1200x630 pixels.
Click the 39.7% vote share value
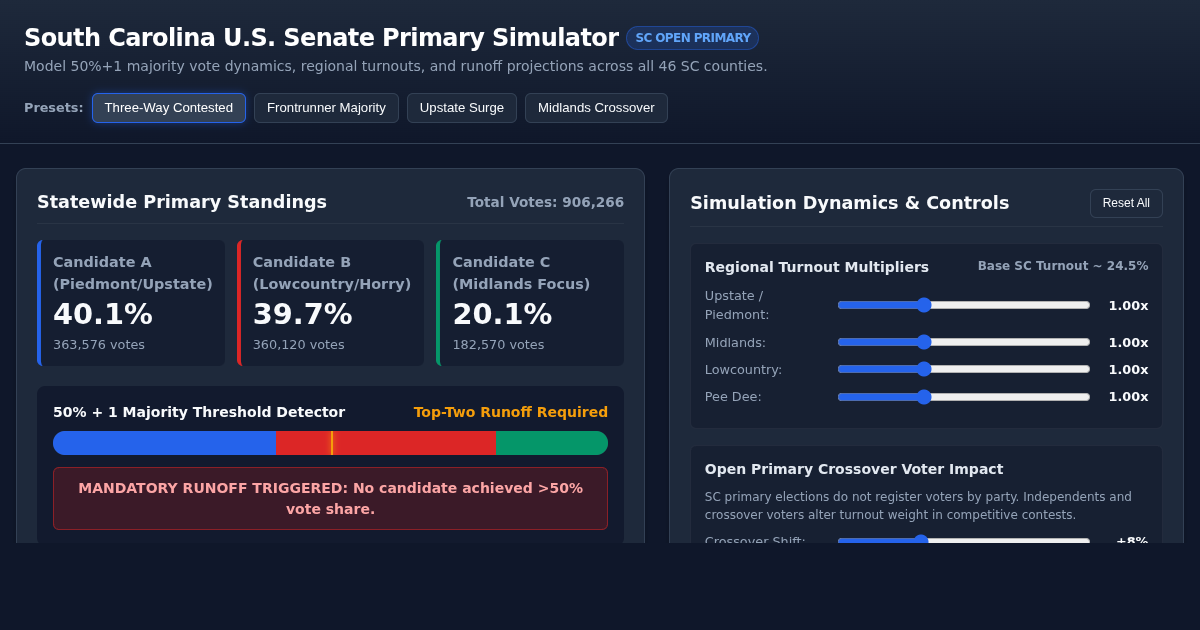click(x=303, y=314)
